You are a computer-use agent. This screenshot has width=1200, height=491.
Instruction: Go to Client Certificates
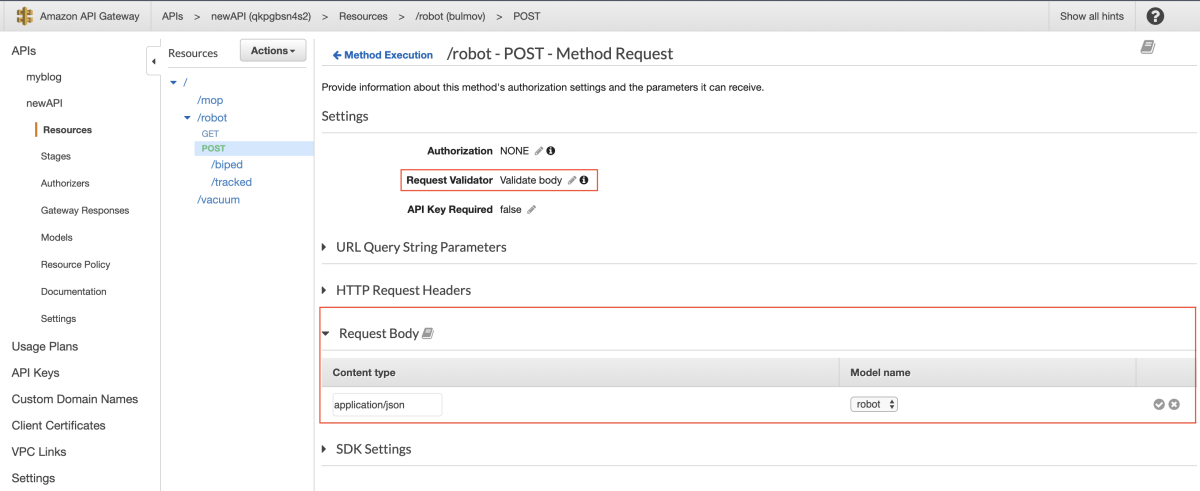pyautogui.click(x=59, y=425)
